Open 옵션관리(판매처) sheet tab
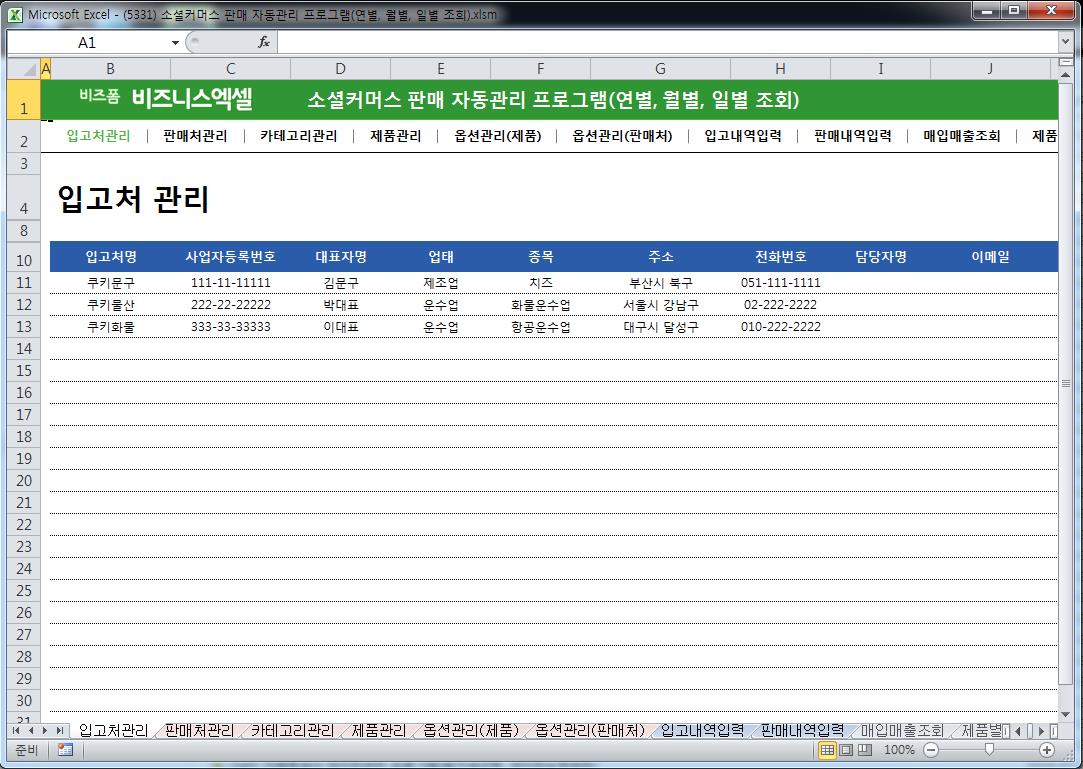1083x769 pixels. pos(591,730)
